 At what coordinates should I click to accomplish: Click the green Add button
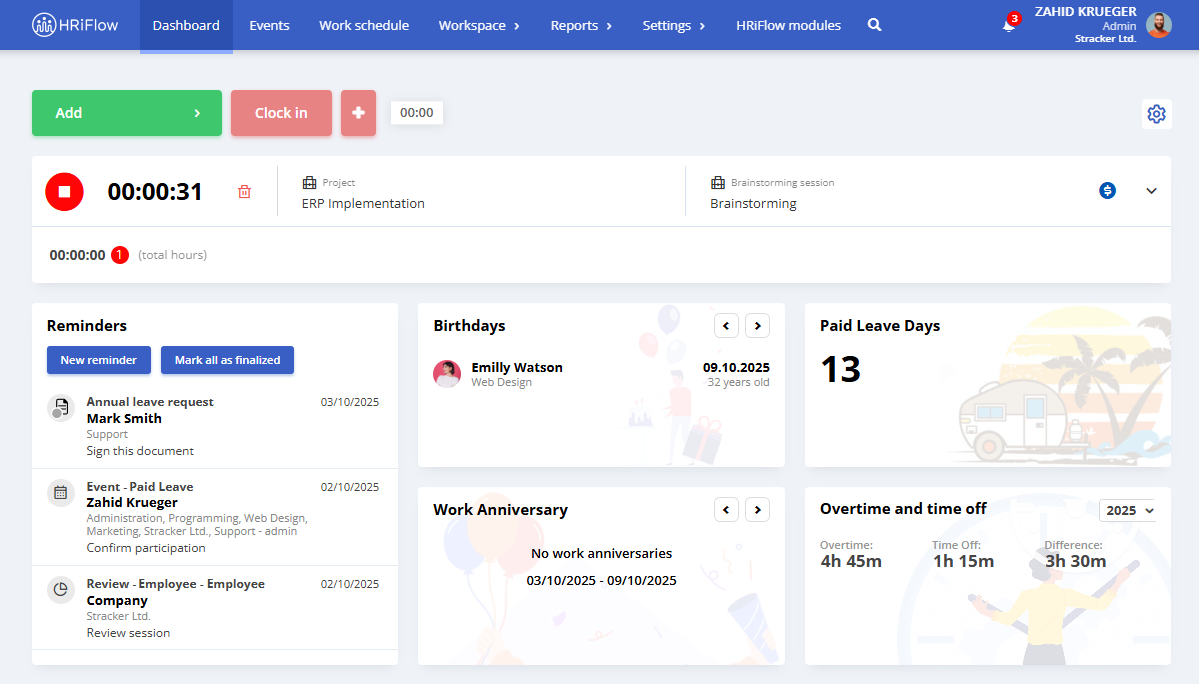point(127,113)
